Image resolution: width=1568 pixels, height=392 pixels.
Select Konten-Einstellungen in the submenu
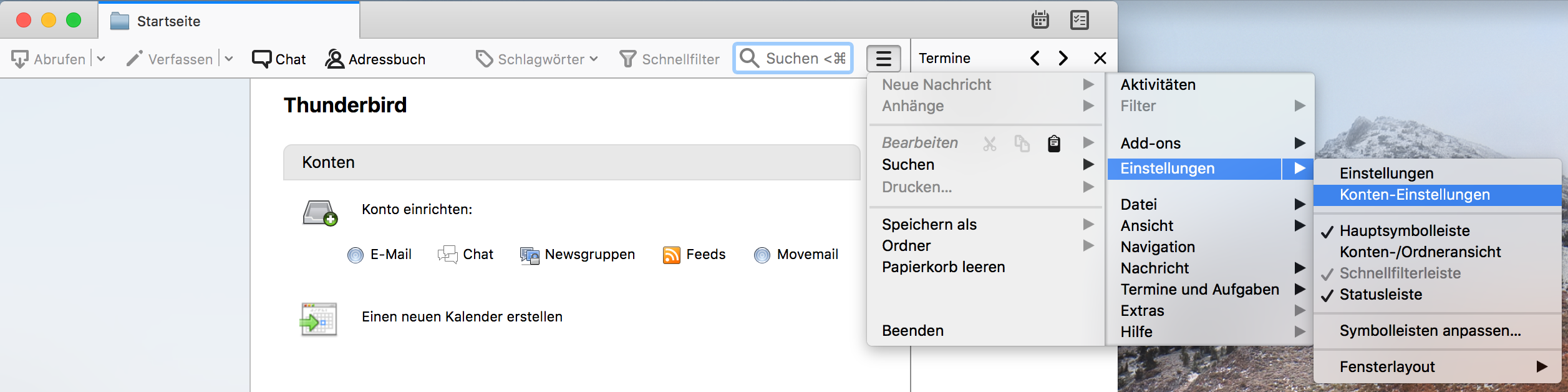(1414, 195)
